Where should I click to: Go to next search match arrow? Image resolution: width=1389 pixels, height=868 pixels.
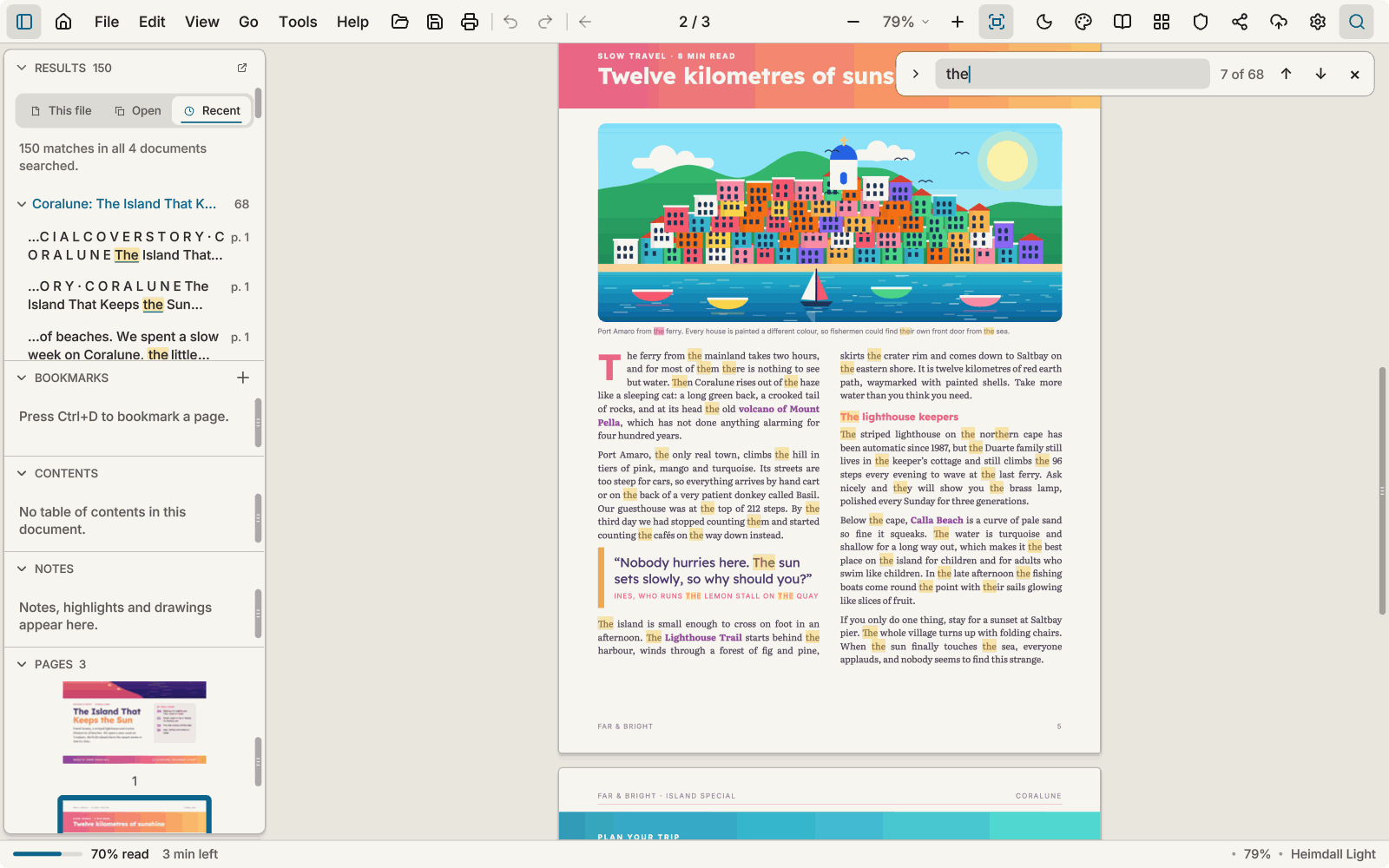coord(1320,74)
